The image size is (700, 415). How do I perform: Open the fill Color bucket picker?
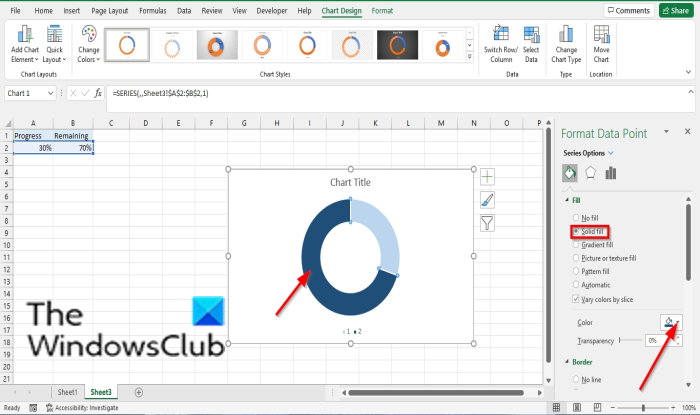click(x=671, y=322)
